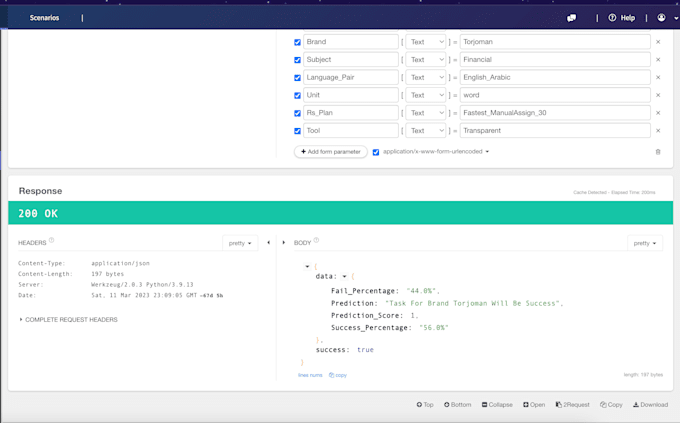Expand COMPLETE REQUEST HEADERS section
680x423 pixels.
(x=69, y=319)
